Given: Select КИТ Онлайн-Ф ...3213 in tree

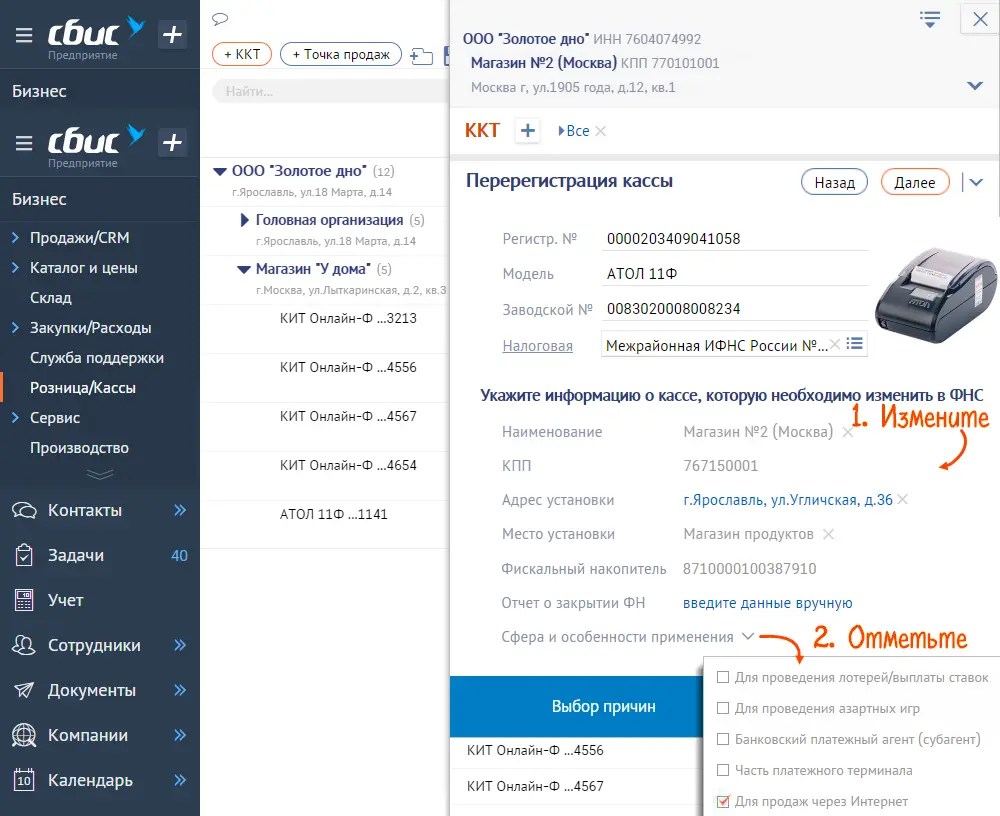Looking at the screenshot, I should (x=348, y=318).
